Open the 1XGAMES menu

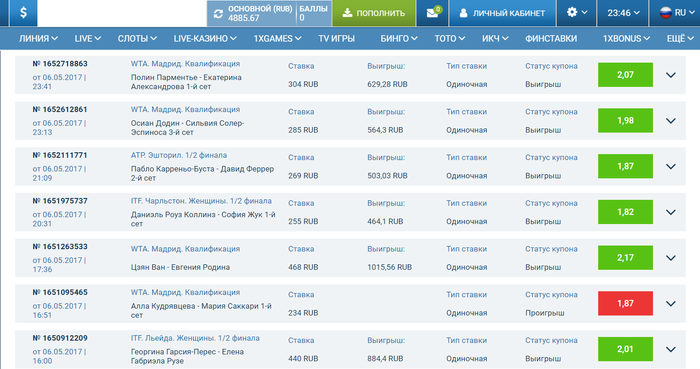pyautogui.click(x=277, y=39)
